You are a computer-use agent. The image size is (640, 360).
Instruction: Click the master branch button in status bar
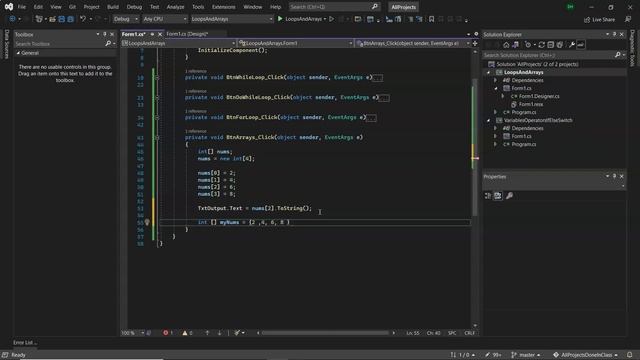click(526, 355)
